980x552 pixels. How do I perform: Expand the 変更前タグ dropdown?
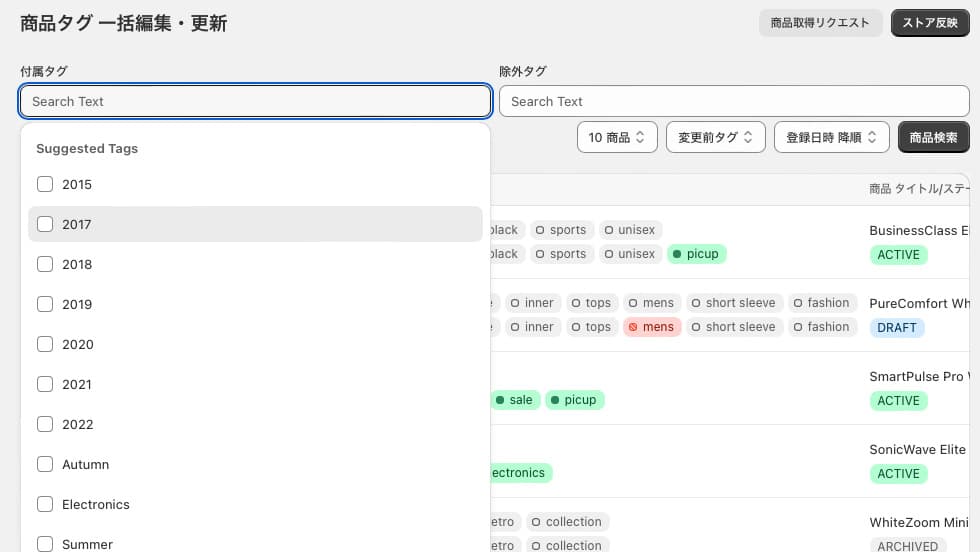[x=715, y=137]
